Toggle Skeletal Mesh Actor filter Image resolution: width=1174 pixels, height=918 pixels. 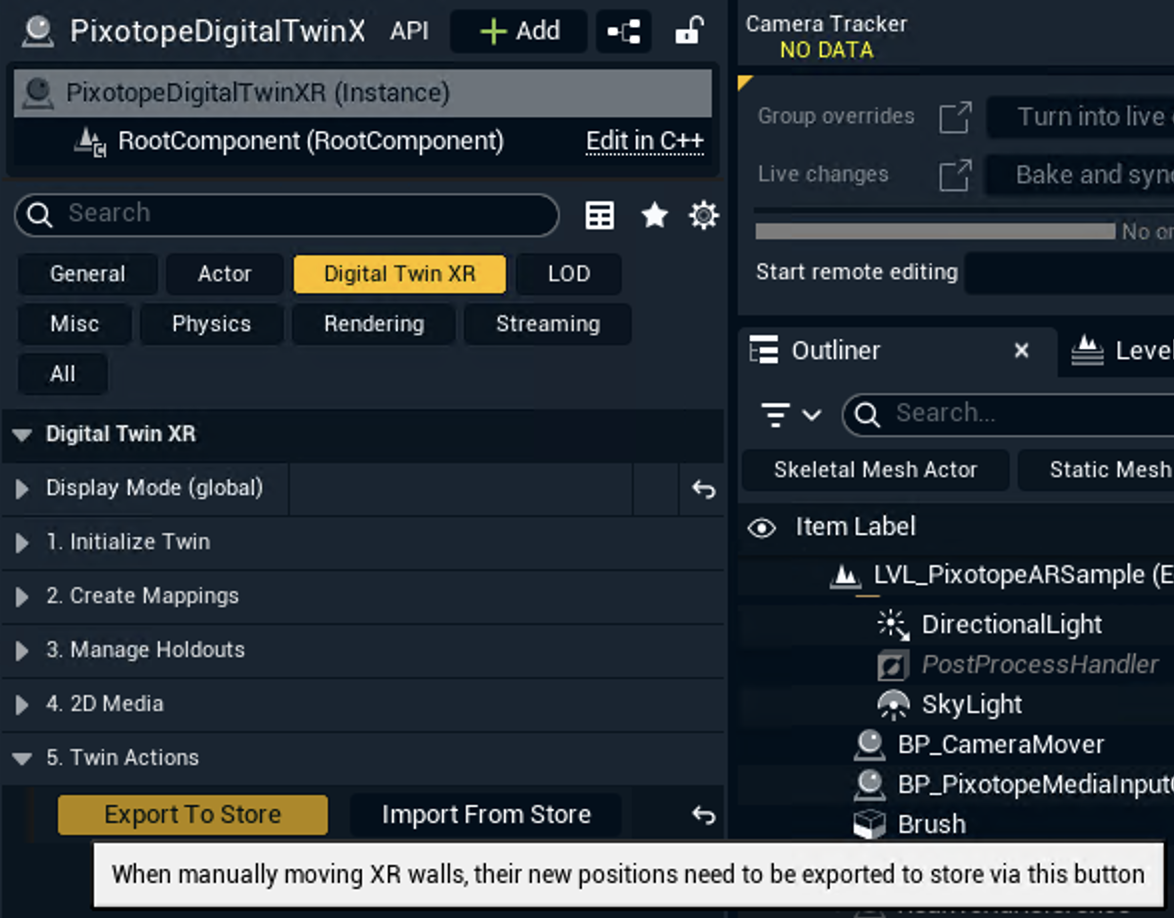(x=875, y=470)
